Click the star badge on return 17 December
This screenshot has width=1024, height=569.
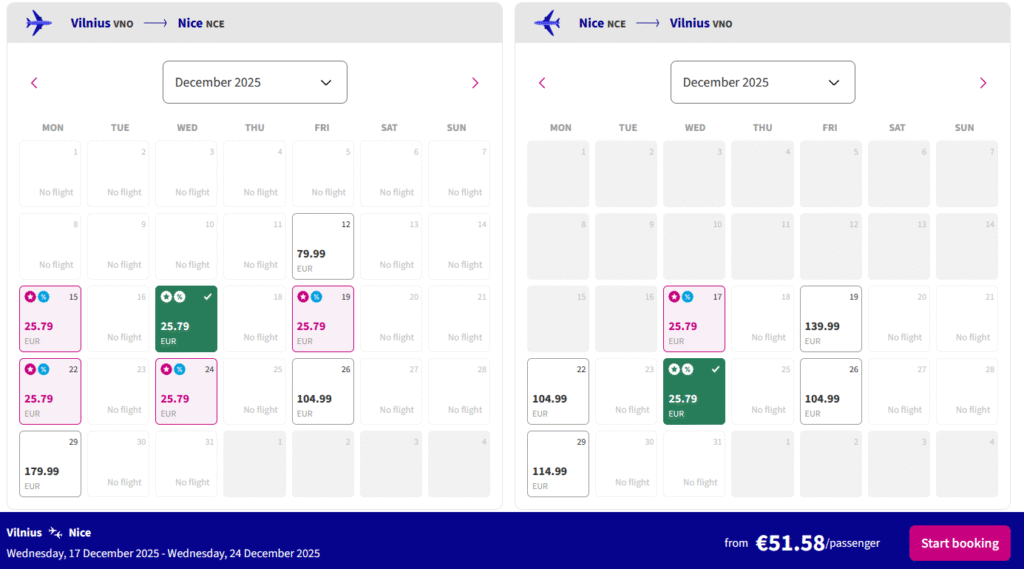coord(674,297)
